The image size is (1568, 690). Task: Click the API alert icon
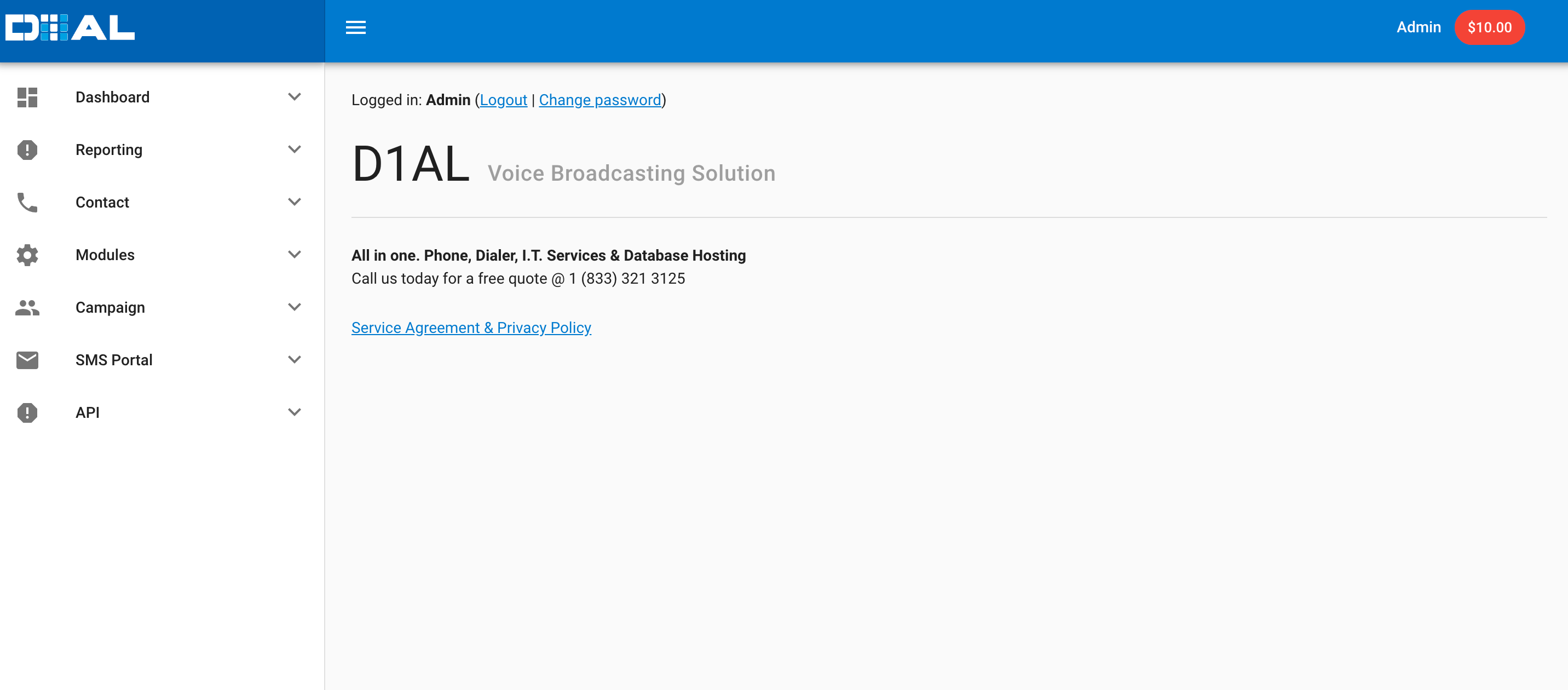27,412
